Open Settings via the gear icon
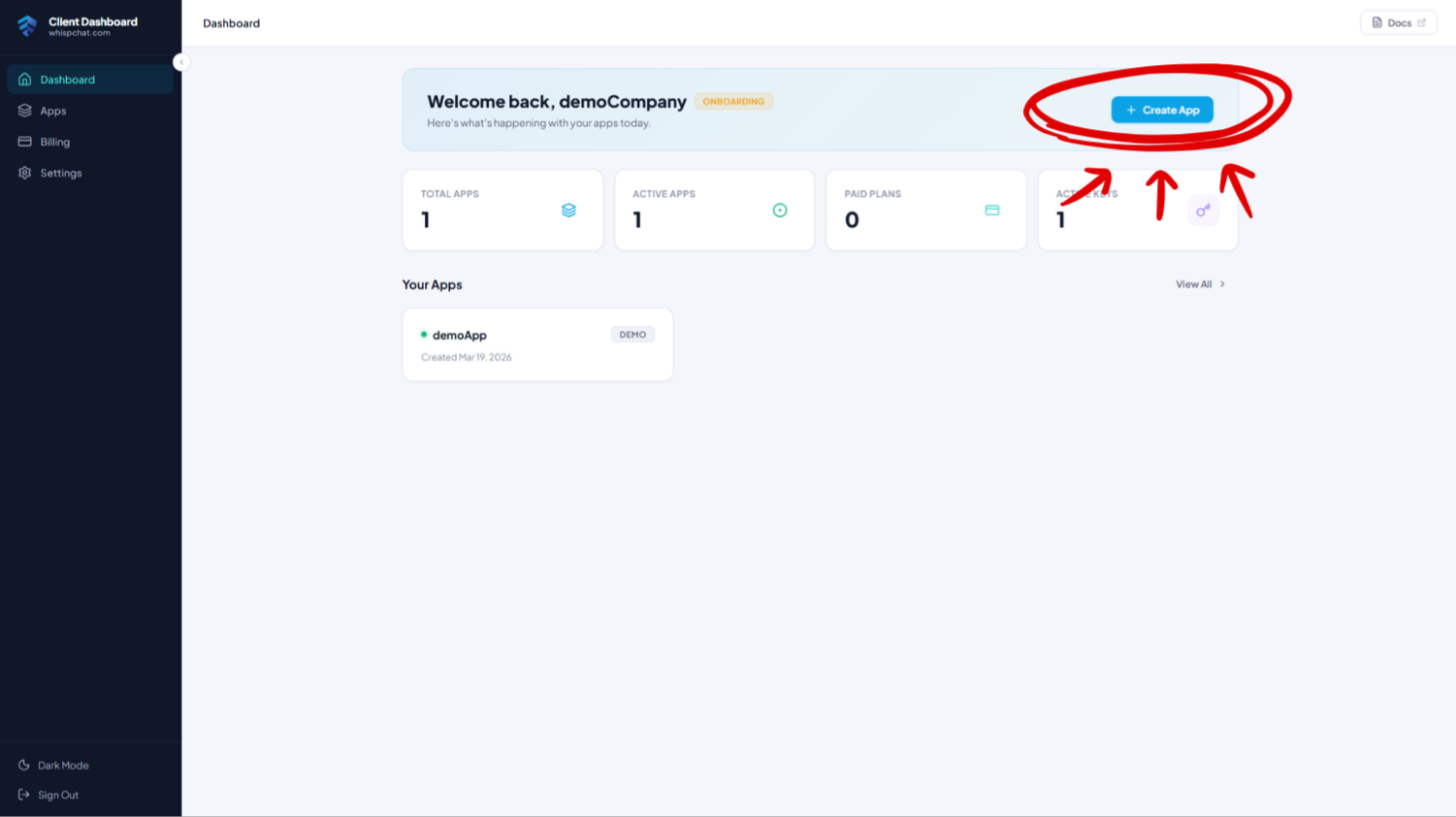 click(x=24, y=173)
